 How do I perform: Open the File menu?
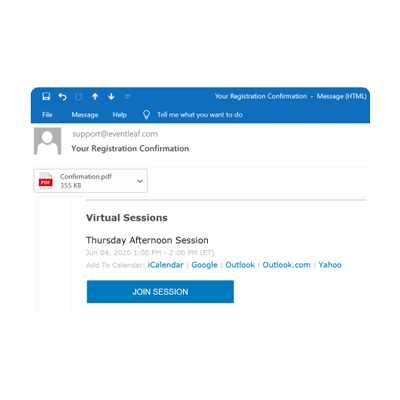[47, 115]
